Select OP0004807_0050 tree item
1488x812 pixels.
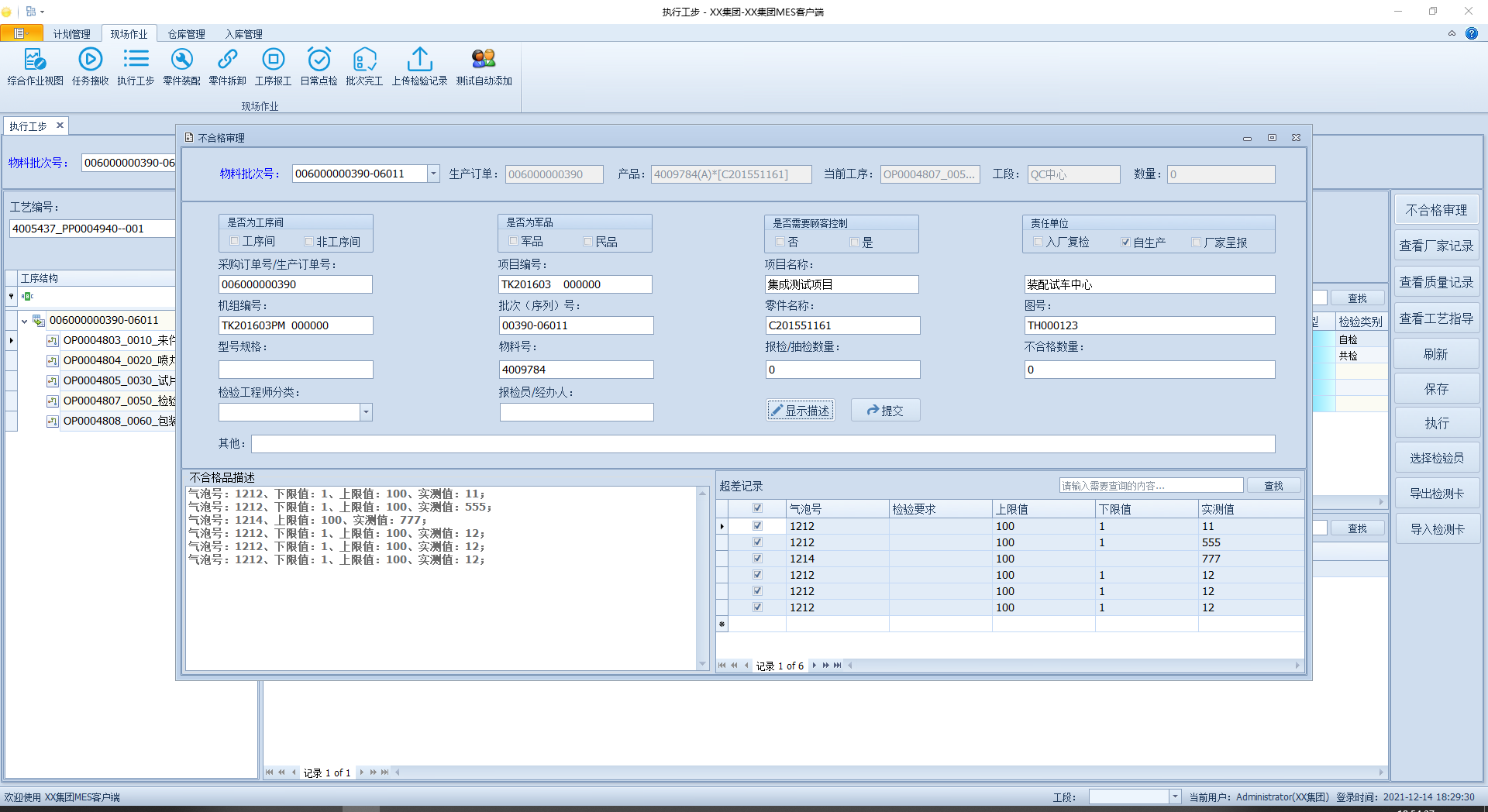(x=118, y=401)
